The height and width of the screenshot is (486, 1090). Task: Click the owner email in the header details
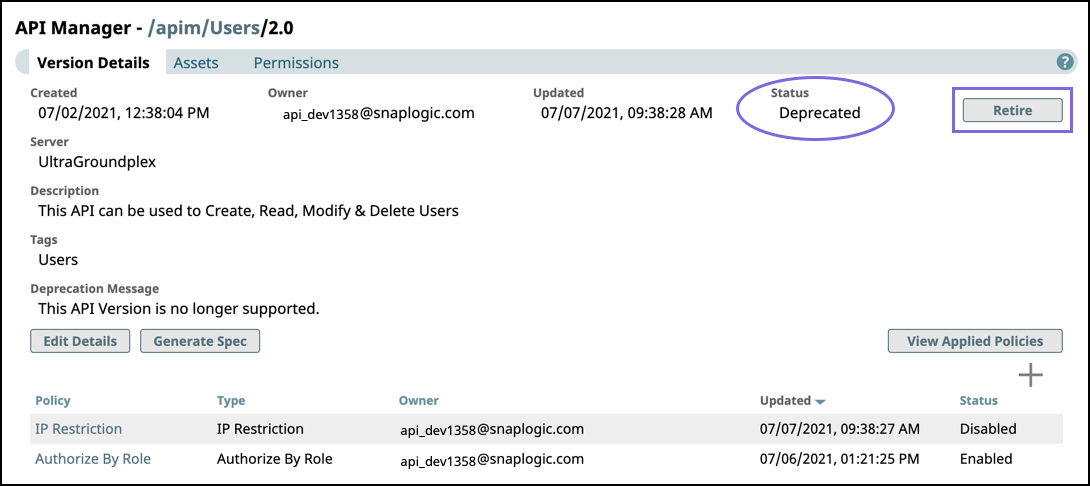[378, 113]
